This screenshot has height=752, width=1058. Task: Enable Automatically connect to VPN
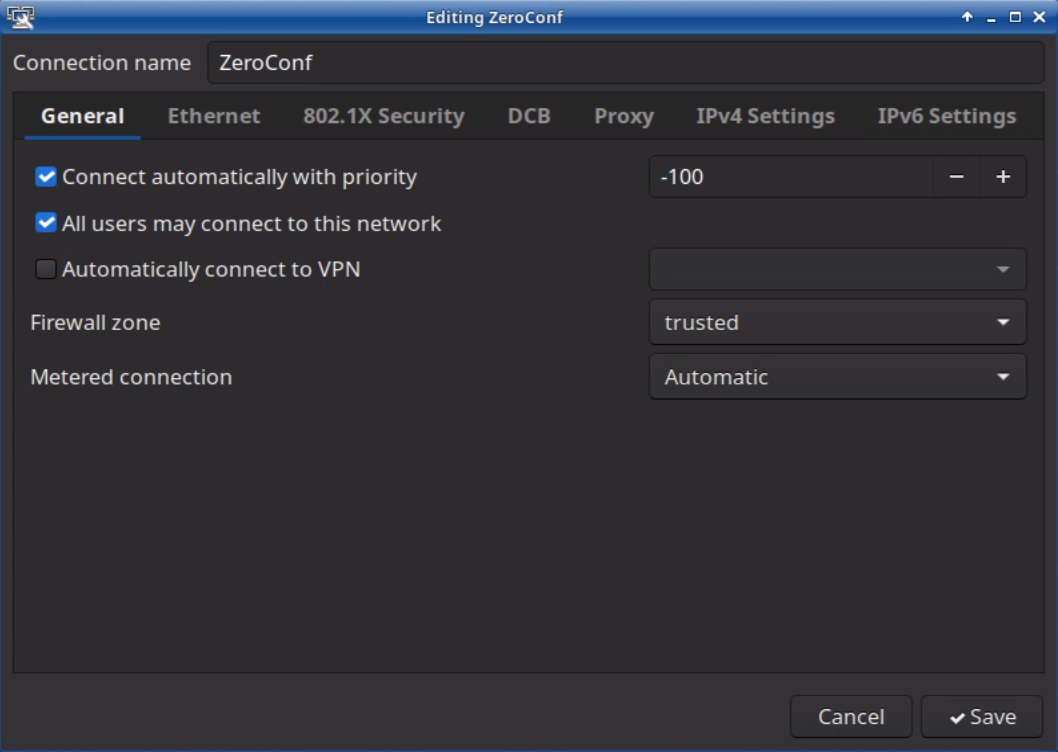pyautogui.click(x=46, y=269)
